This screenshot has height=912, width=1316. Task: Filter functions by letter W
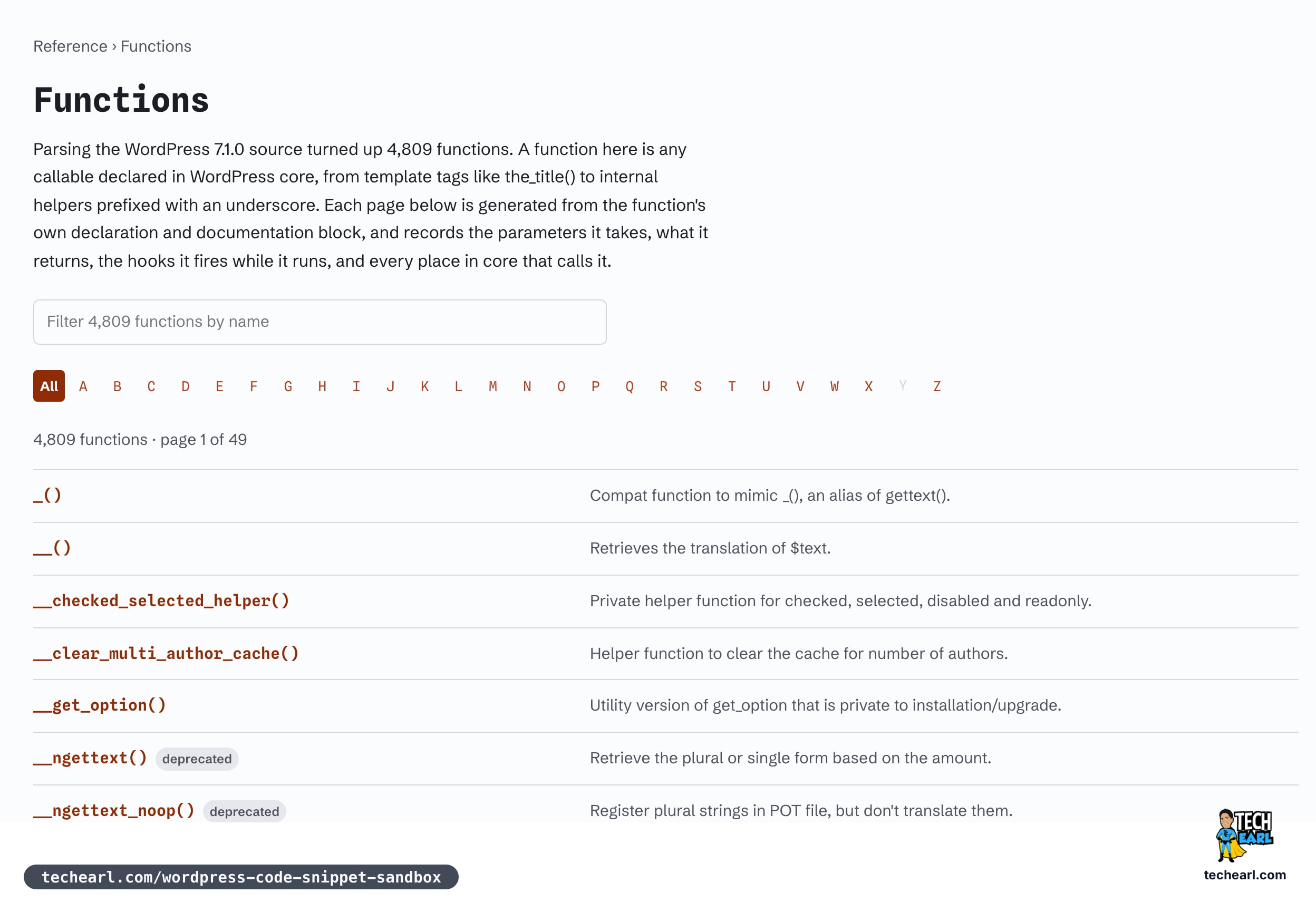tap(834, 386)
